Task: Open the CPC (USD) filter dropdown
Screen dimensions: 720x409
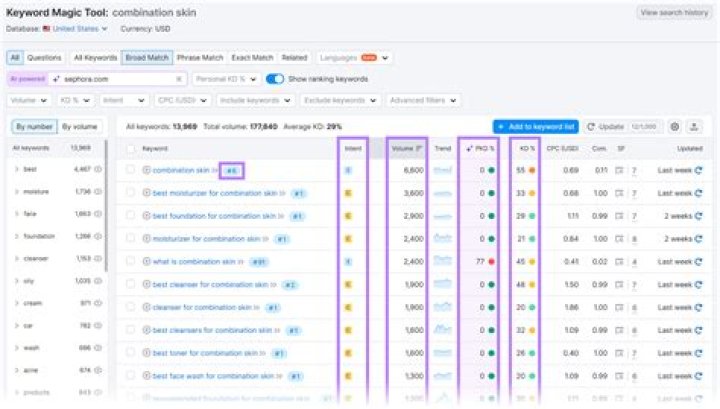Action: pos(182,100)
